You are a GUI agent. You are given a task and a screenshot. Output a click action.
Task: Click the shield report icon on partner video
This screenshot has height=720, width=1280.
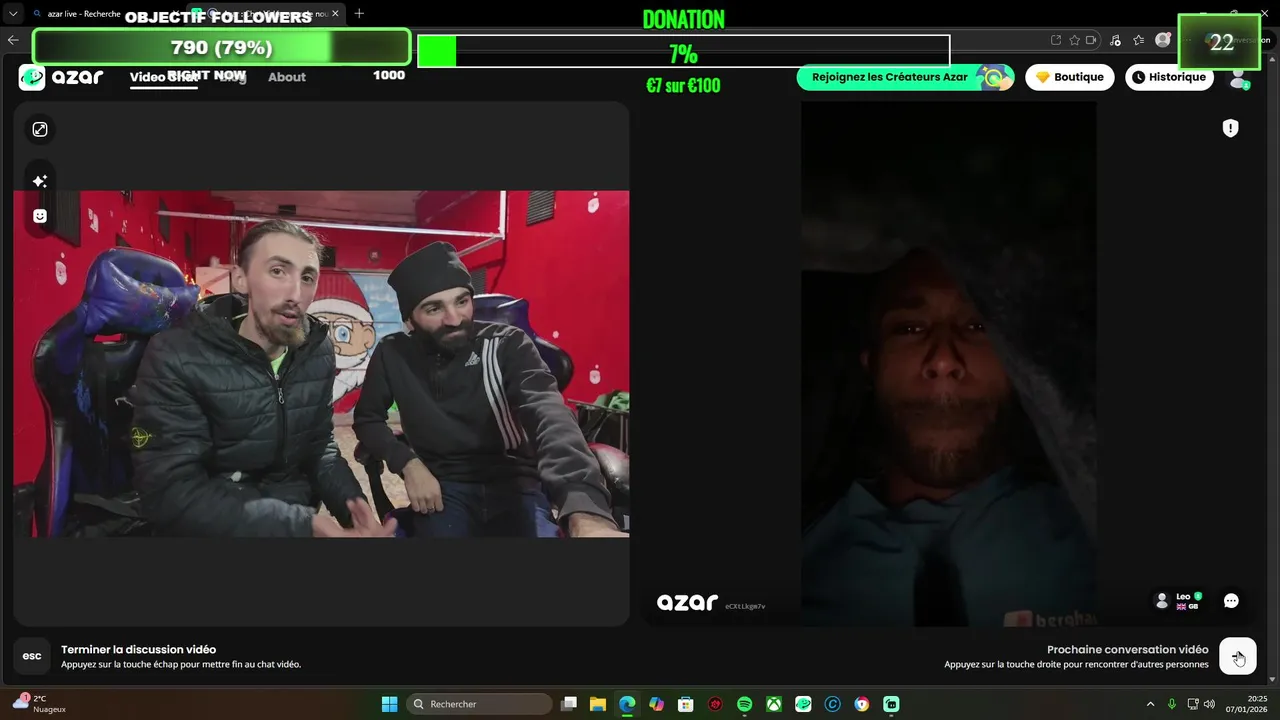coord(1231,128)
